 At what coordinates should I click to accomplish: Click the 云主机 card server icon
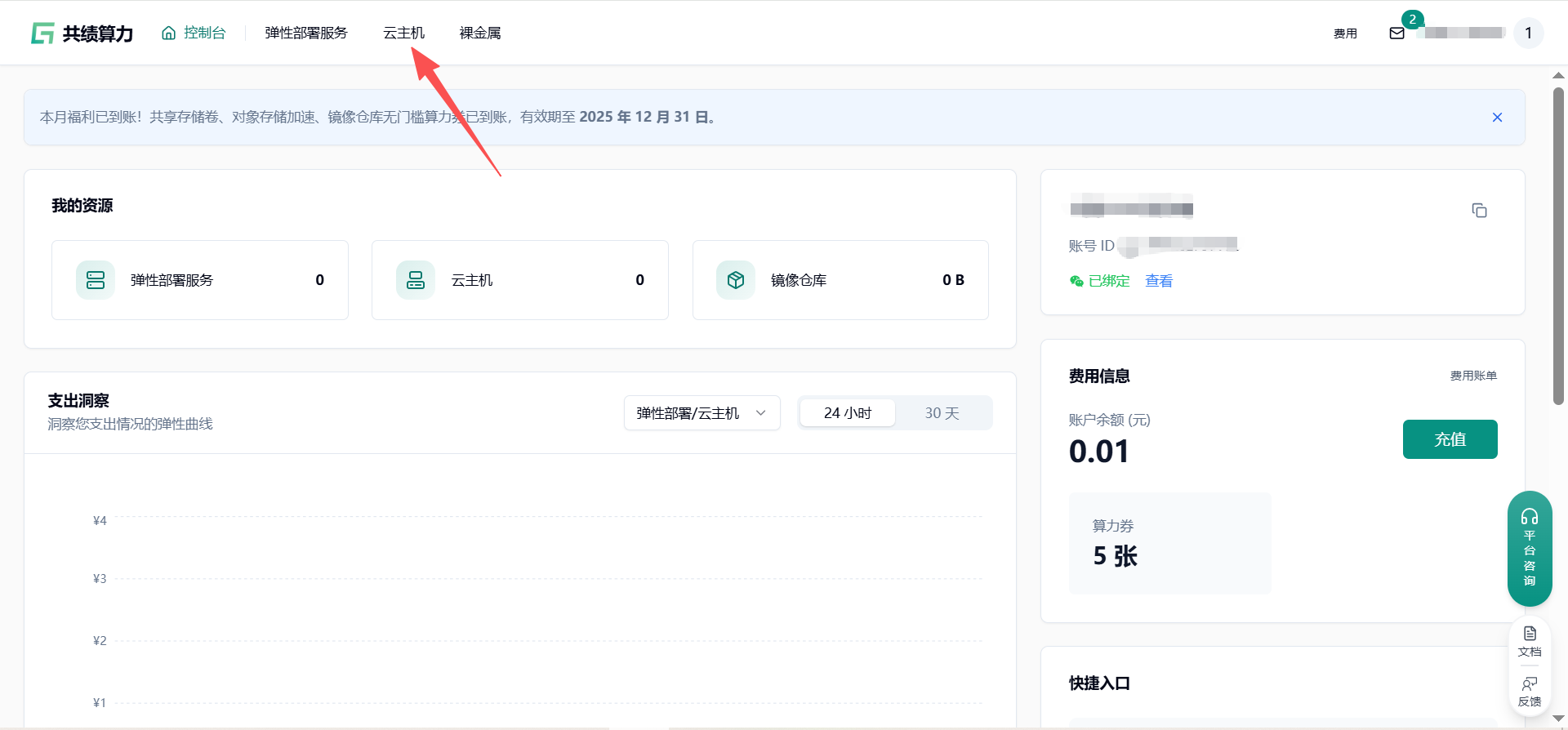pos(416,280)
